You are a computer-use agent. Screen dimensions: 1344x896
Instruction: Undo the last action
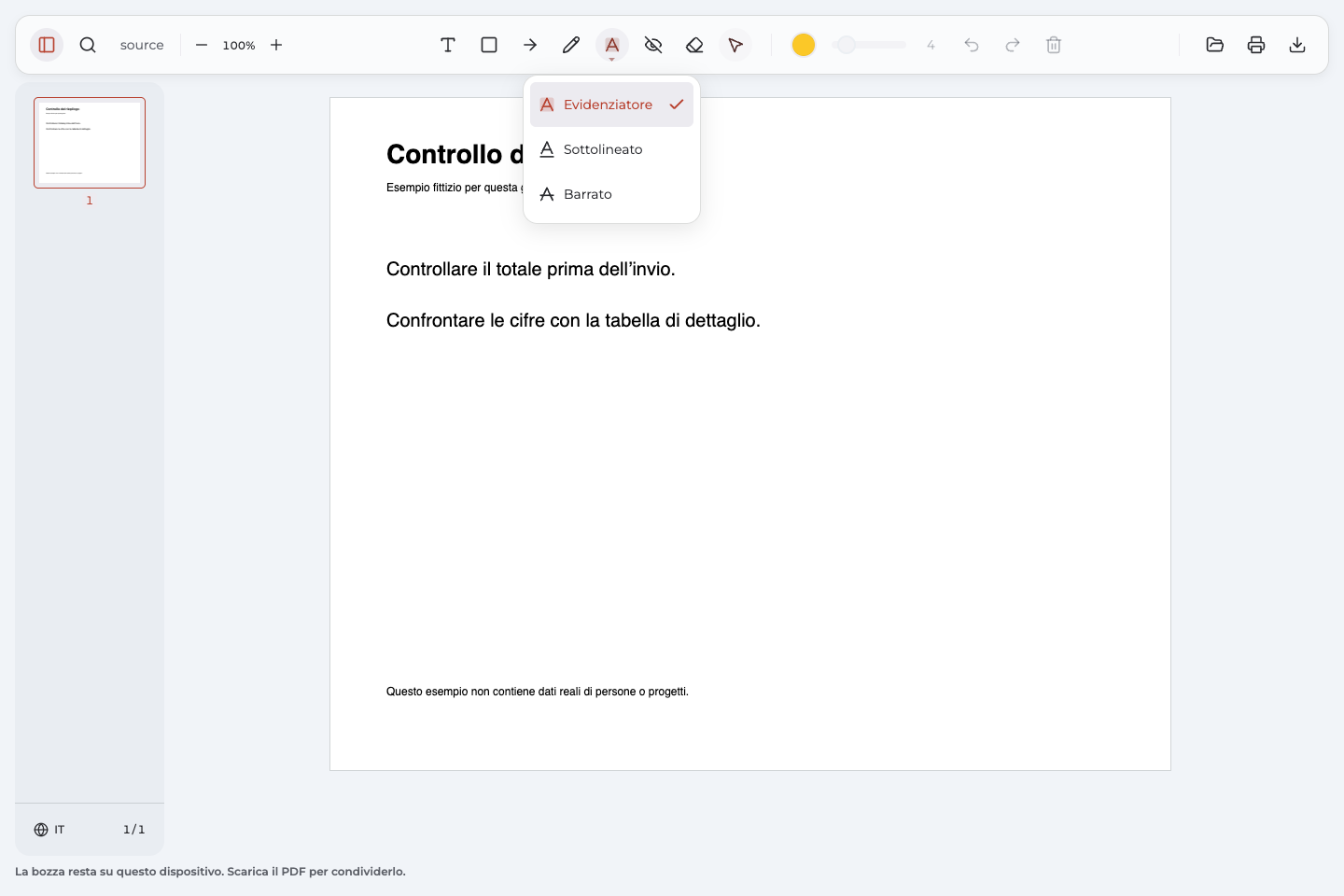point(972,45)
